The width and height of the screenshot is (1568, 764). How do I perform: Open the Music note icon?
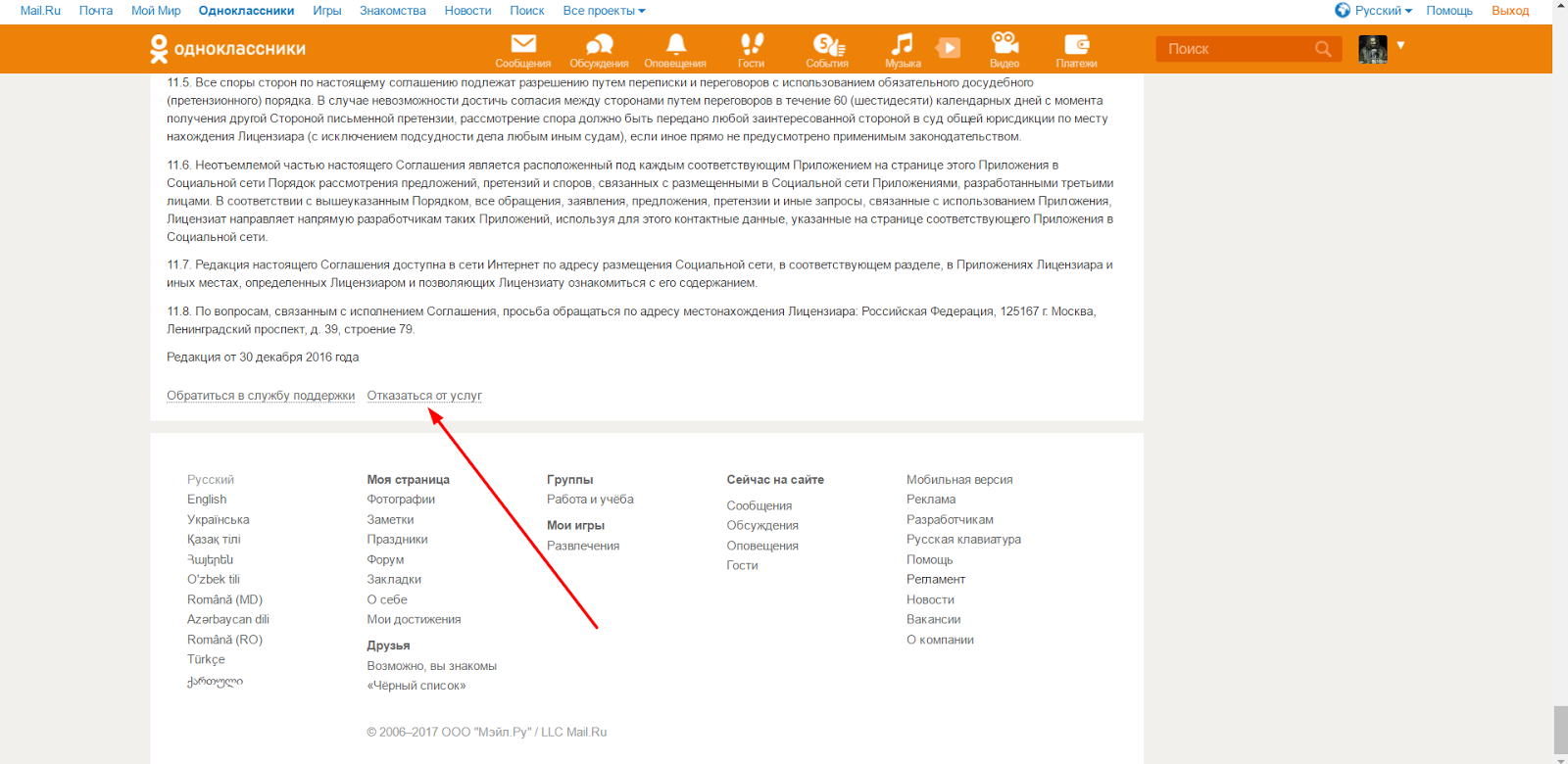coord(903,44)
